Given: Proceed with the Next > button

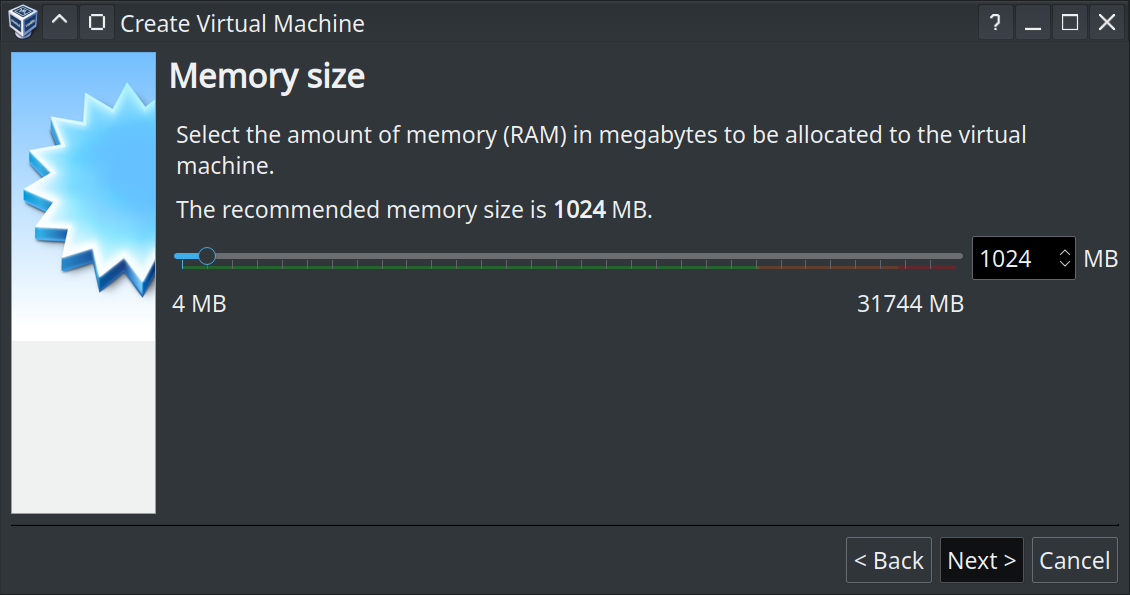Looking at the screenshot, I should [981, 561].
